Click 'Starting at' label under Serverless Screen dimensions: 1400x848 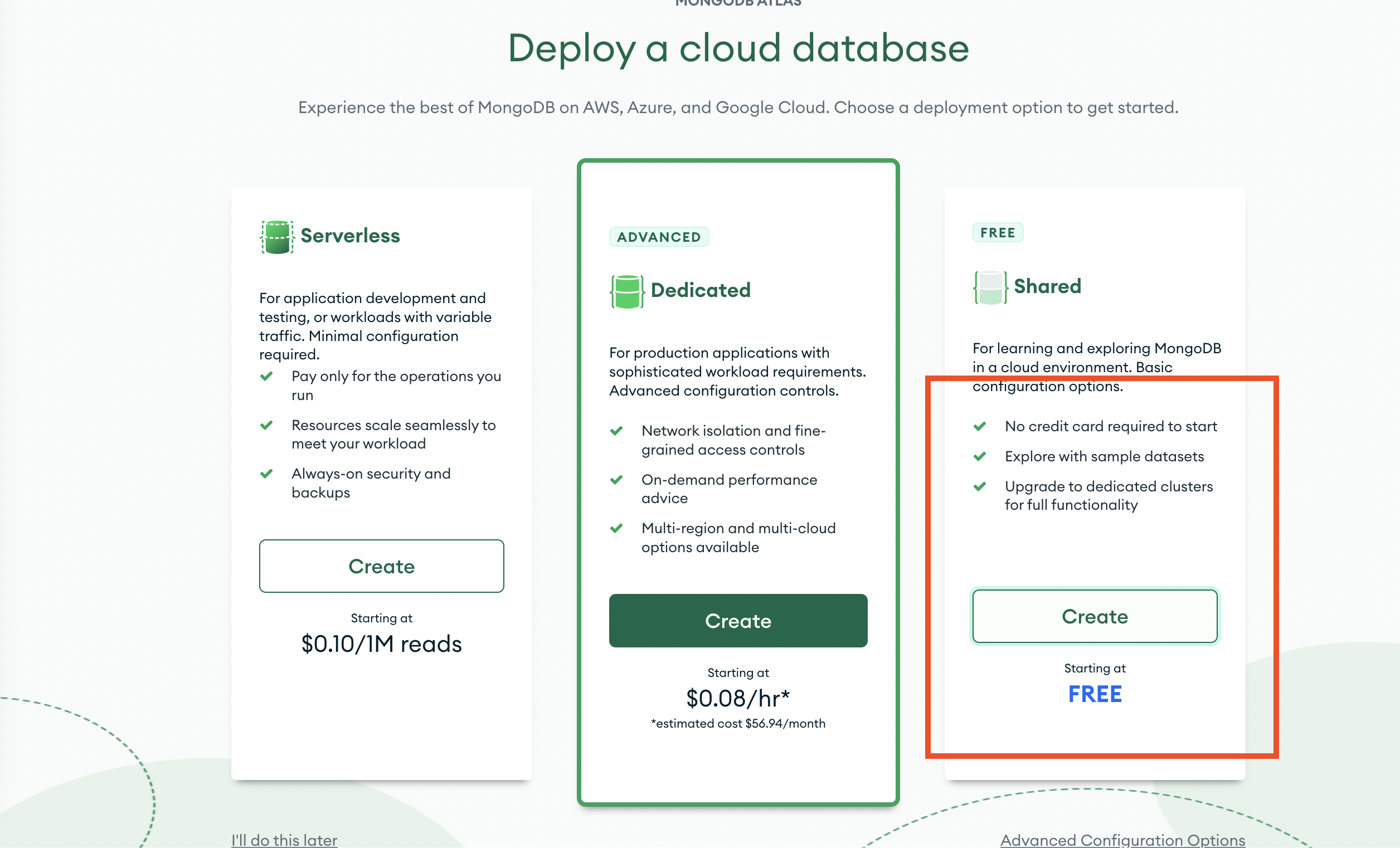(x=382, y=618)
